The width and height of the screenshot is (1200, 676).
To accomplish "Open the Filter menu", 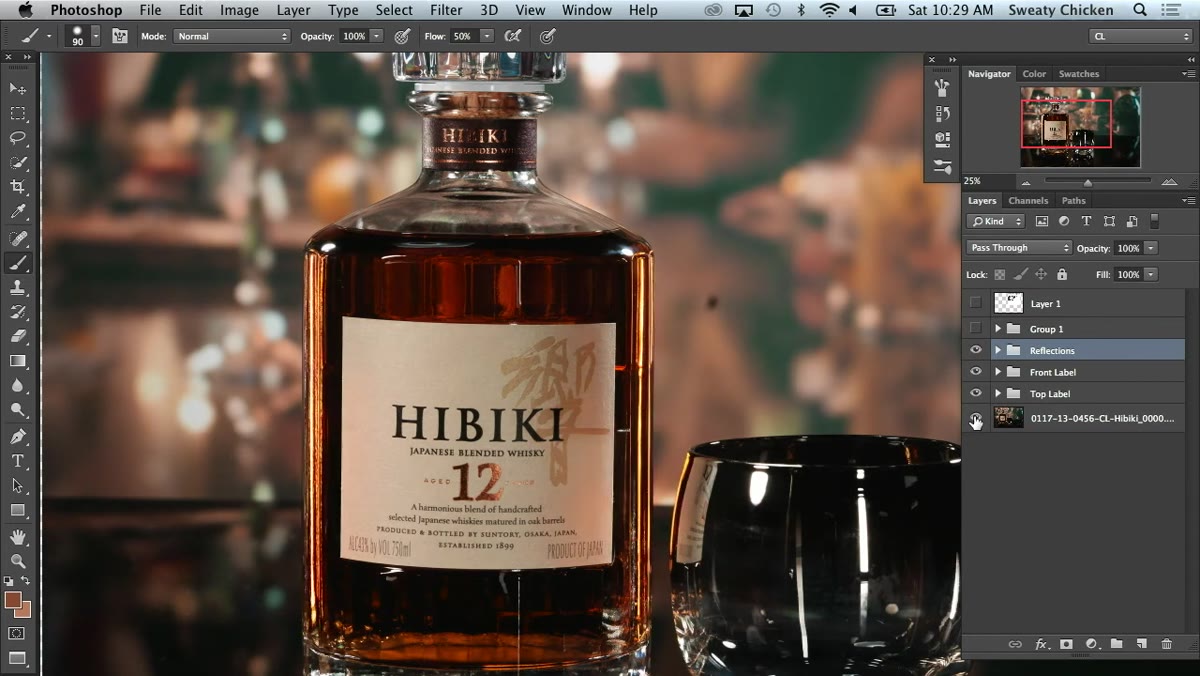I will point(446,10).
